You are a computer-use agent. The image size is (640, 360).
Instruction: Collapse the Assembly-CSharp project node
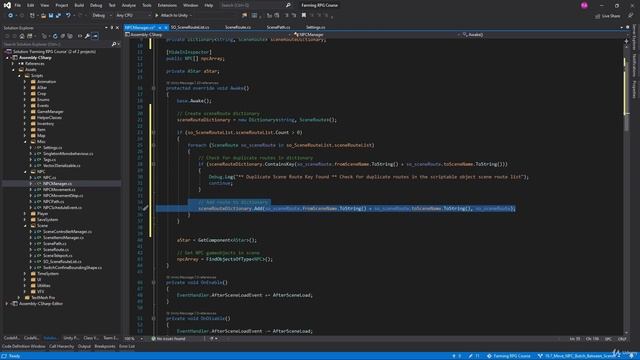pos(7,58)
